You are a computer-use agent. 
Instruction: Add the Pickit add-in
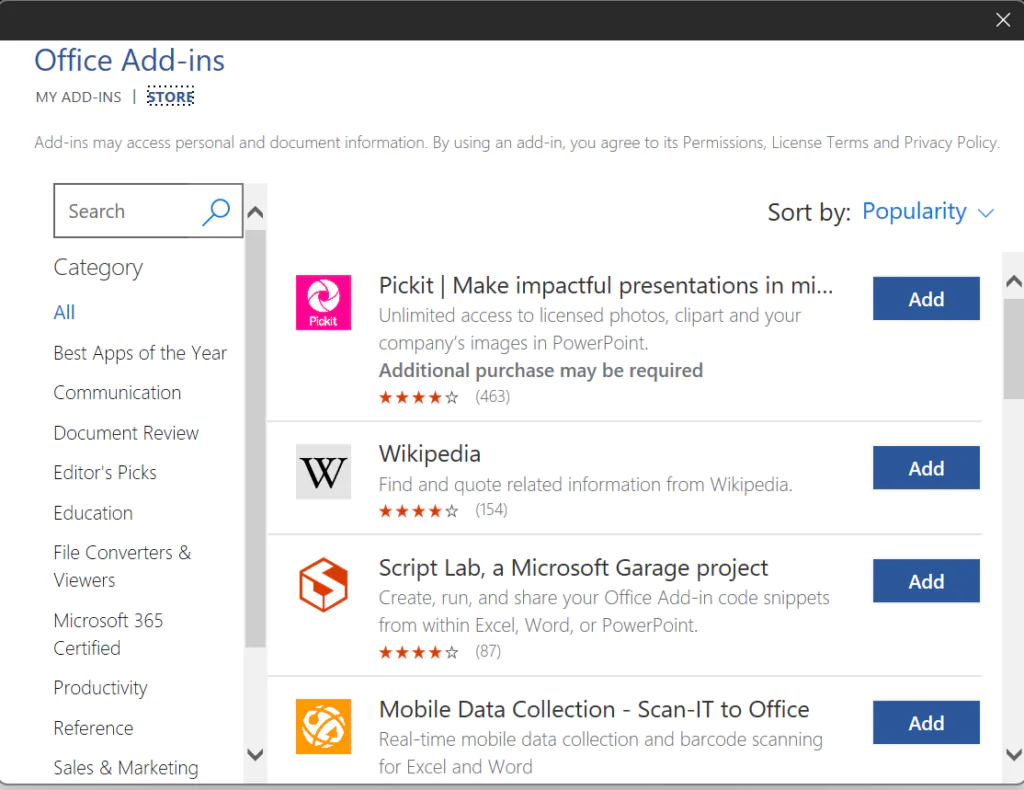(926, 298)
